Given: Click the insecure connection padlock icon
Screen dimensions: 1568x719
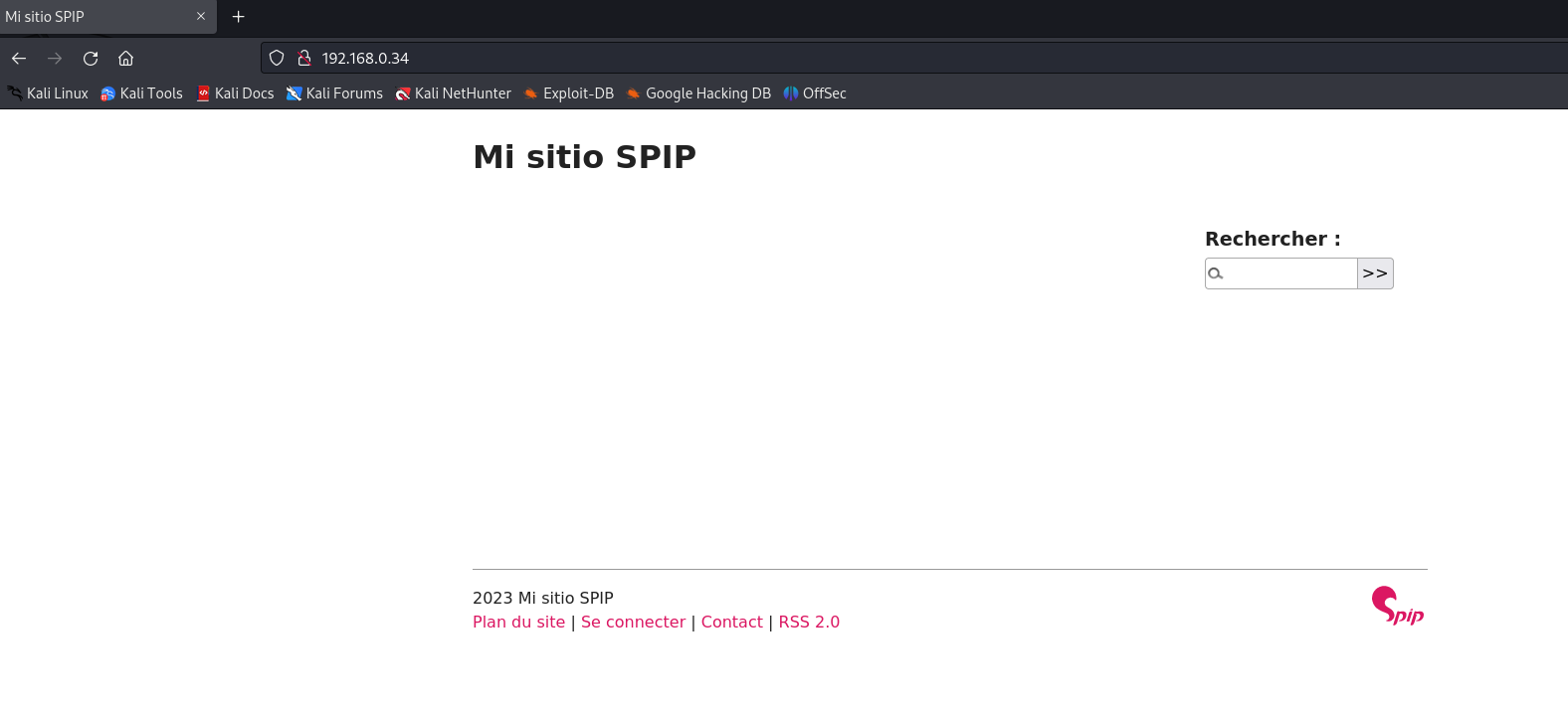Looking at the screenshot, I should point(304,58).
